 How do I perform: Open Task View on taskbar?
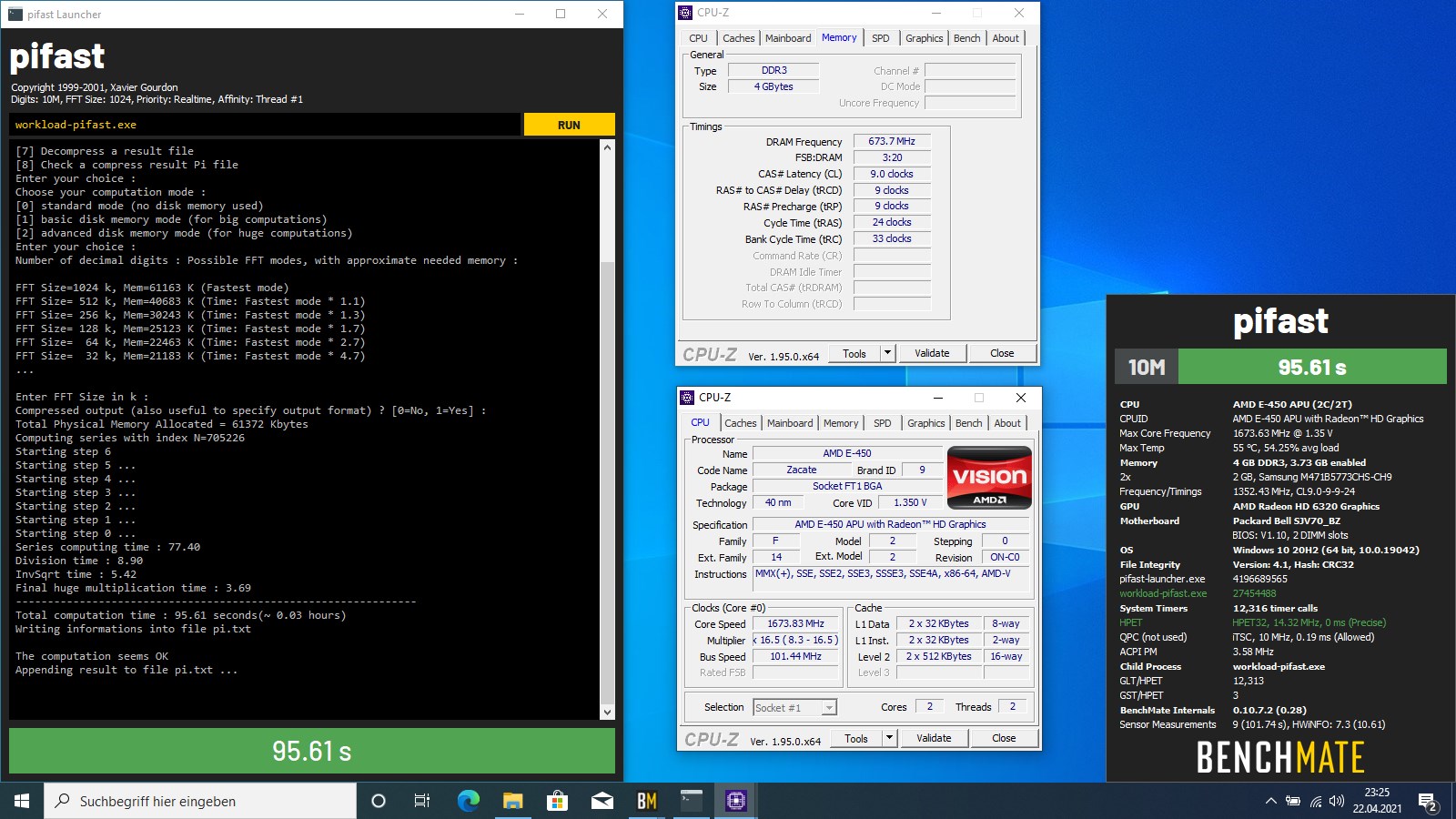click(422, 801)
